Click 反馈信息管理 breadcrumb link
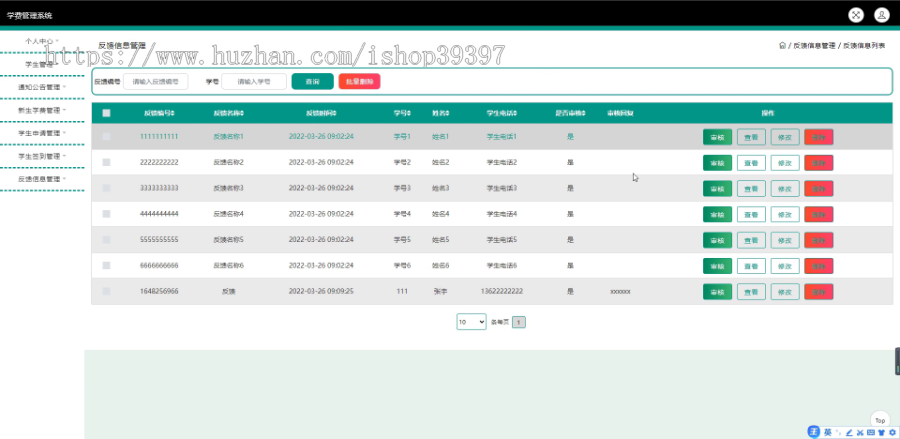This screenshot has height=439, width=900. (x=814, y=45)
